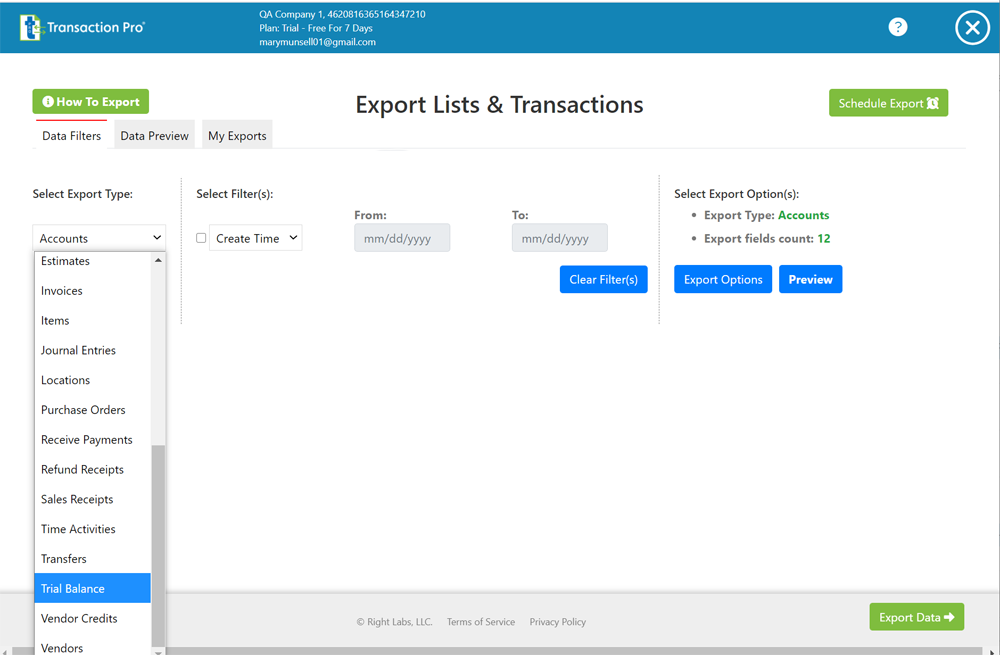The width and height of the screenshot is (1000, 655).
Task: Open the help question mark icon
Action: point(897,27)
